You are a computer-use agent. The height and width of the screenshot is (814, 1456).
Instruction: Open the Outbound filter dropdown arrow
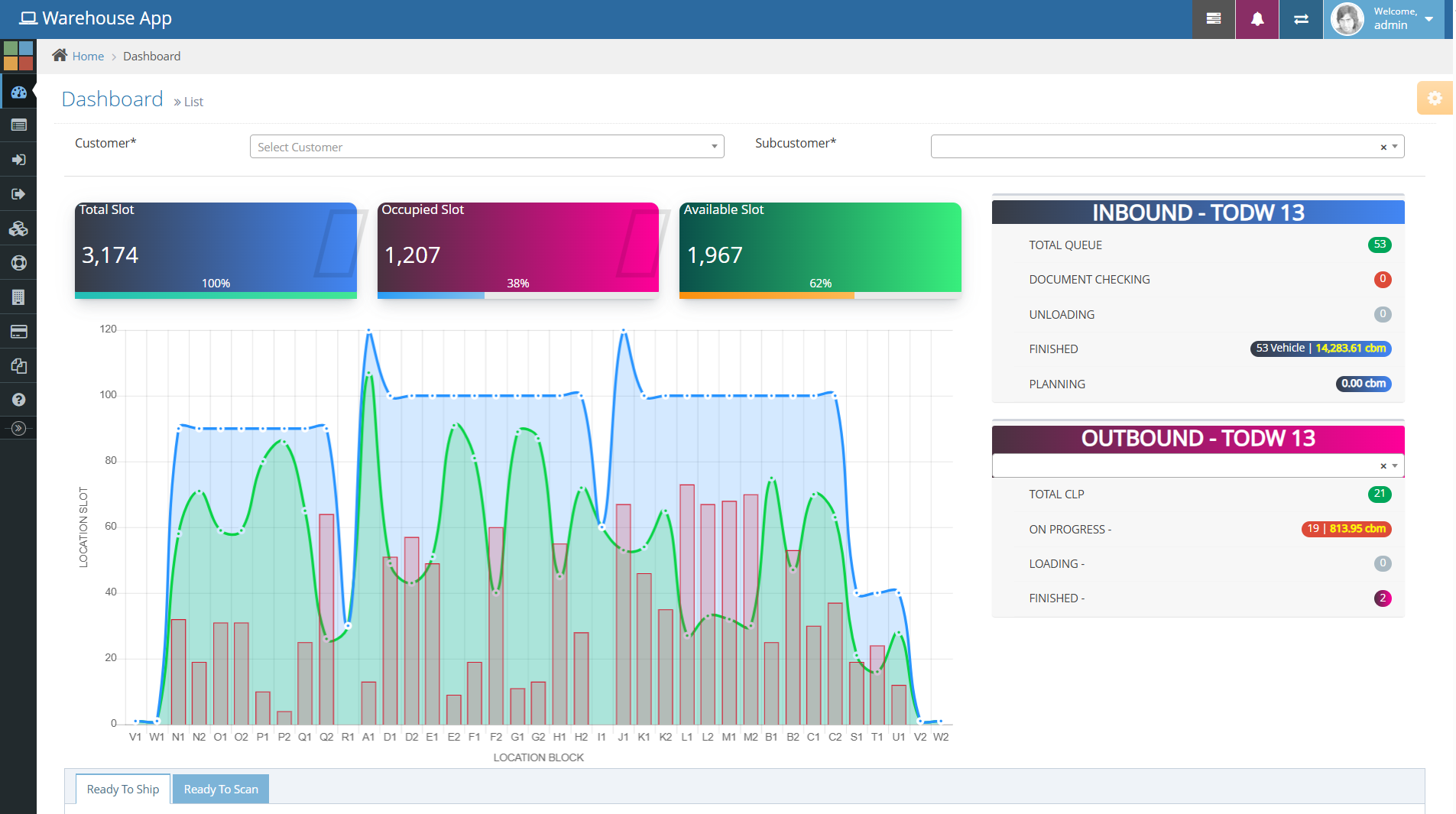tap(1395, 465)
